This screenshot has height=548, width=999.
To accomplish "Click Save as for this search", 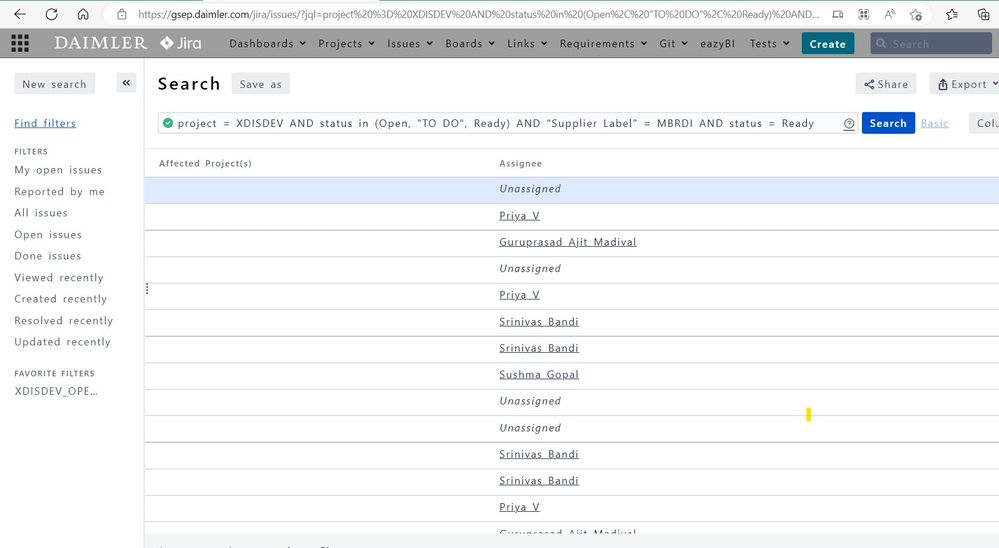I will click(x=261, y=83).
